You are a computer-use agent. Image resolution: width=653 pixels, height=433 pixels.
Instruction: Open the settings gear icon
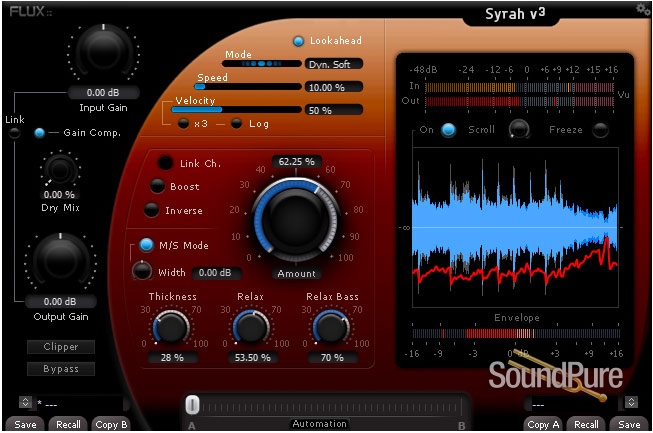pyautogui.click(x=643, y=8)
